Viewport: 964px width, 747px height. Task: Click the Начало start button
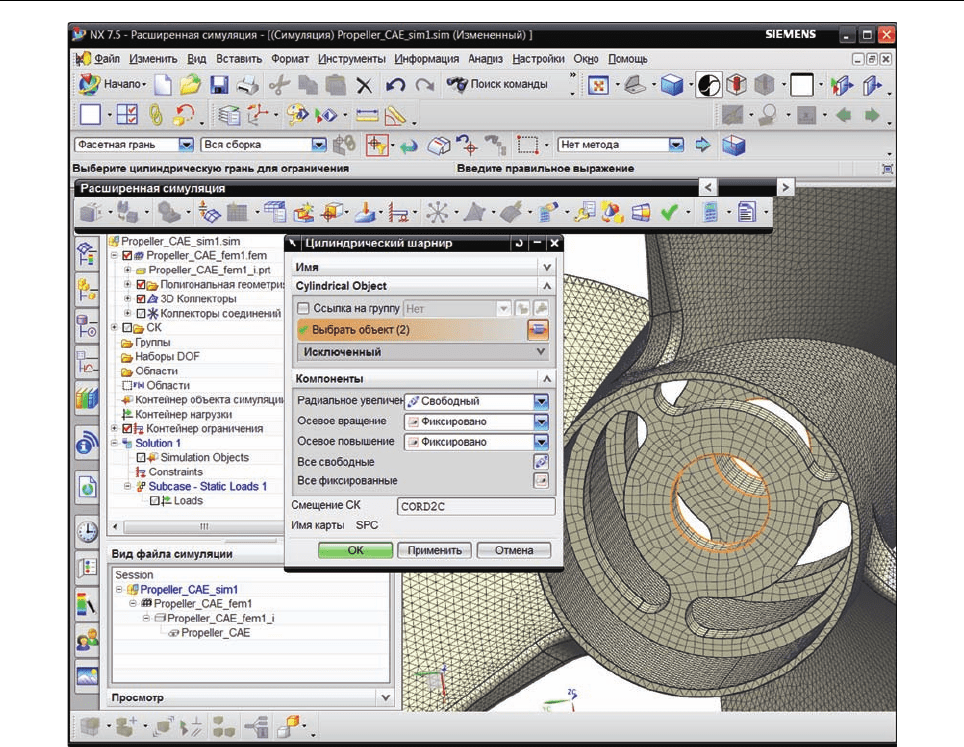pyautogui.click(x=113, y=84)
